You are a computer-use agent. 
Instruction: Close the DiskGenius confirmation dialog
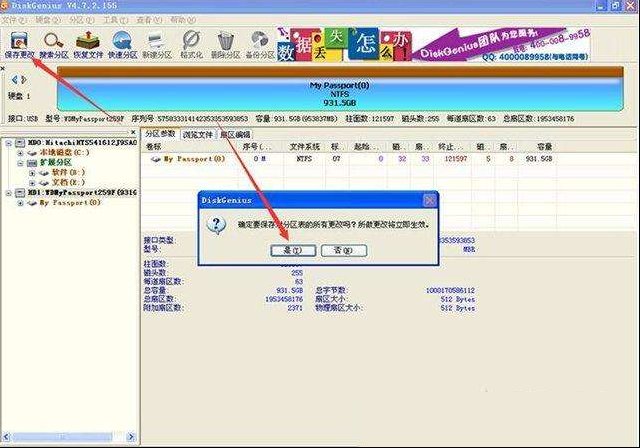429,200
